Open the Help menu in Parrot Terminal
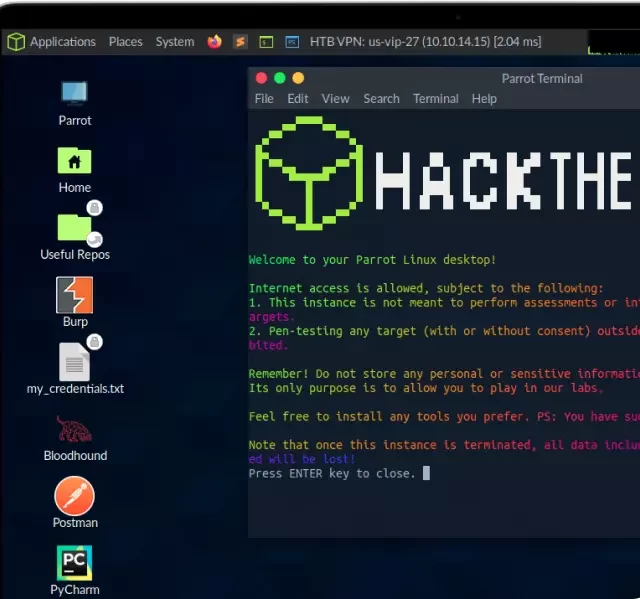Viewport: 640px width, 599px height. click(484, 99)
